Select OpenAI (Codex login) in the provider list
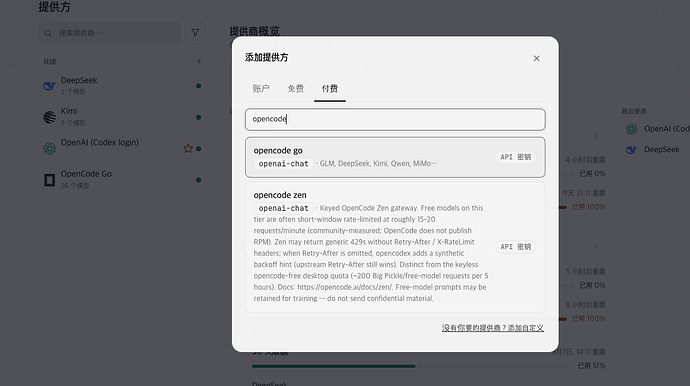 (x=121, y=148)
